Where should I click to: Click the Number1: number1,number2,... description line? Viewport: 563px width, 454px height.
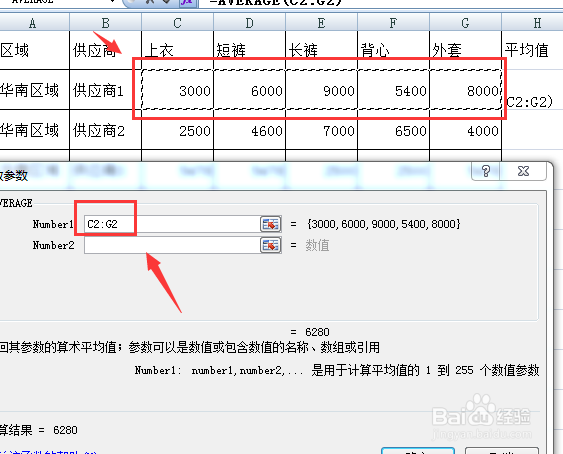coord(337,370)
